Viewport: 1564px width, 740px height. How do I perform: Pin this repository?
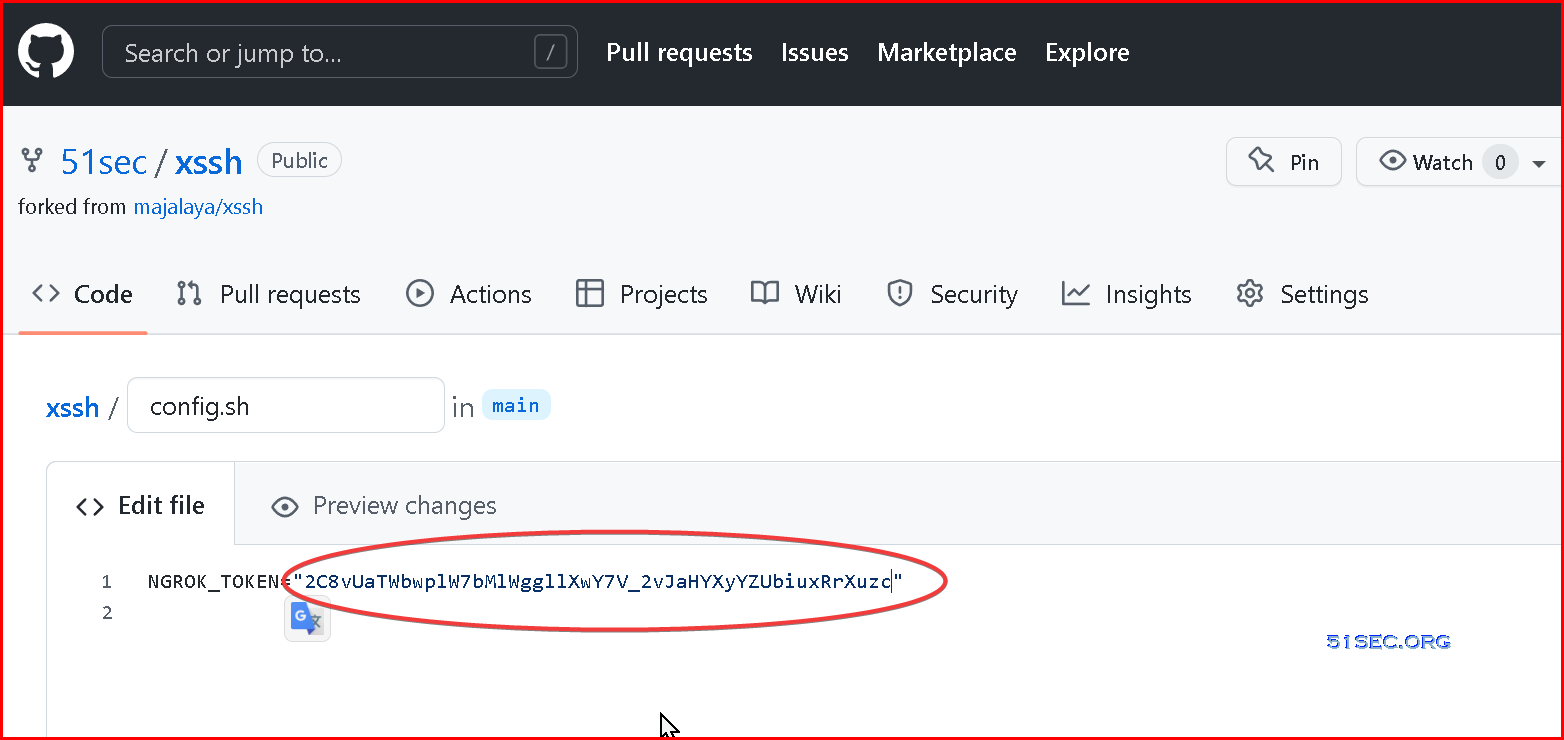1284,162
